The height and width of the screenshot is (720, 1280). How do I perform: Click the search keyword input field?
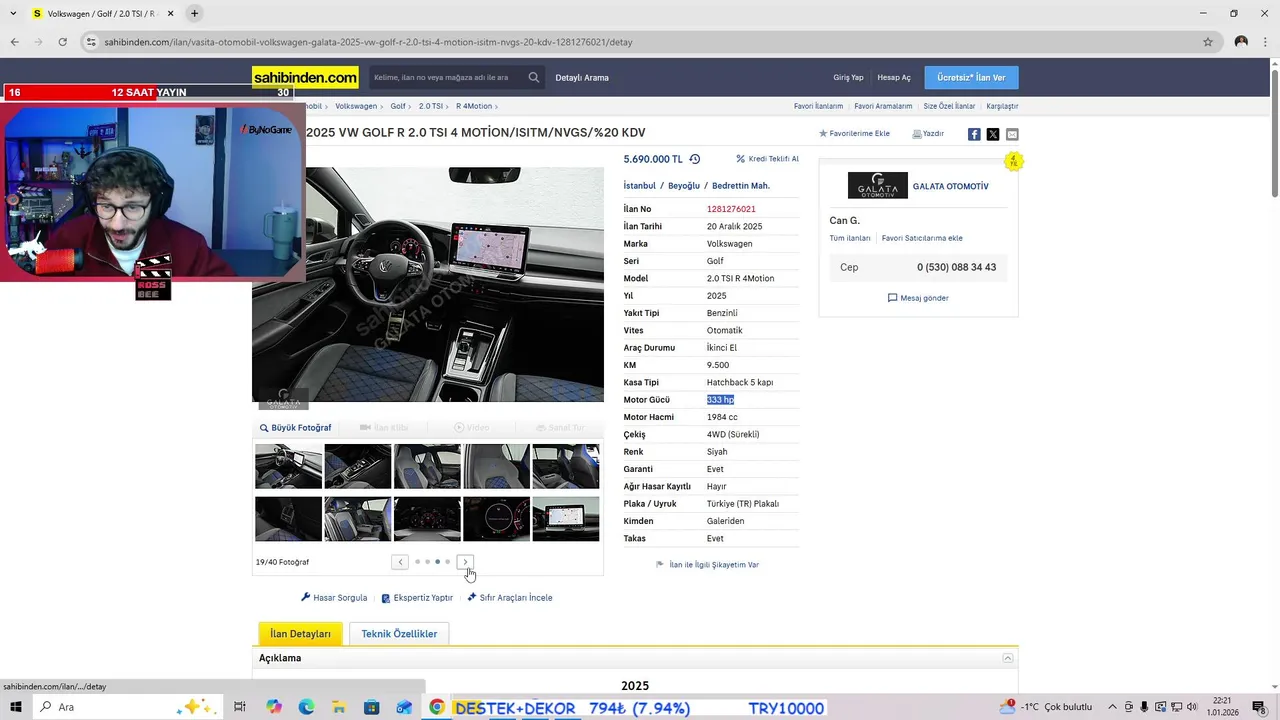click(x=446, y=77)
